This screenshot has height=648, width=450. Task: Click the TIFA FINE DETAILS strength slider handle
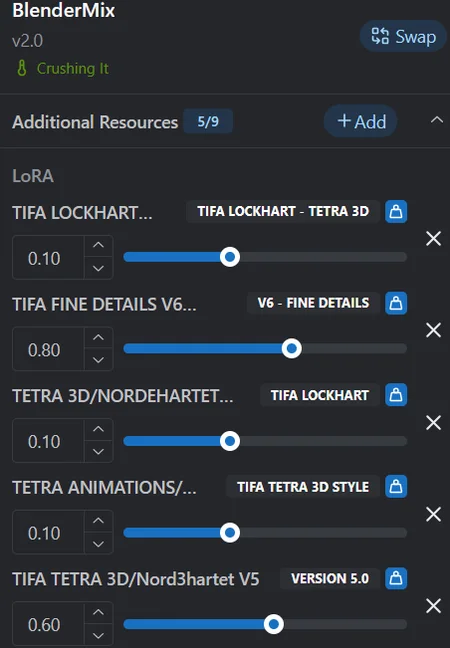click(292, 348)
